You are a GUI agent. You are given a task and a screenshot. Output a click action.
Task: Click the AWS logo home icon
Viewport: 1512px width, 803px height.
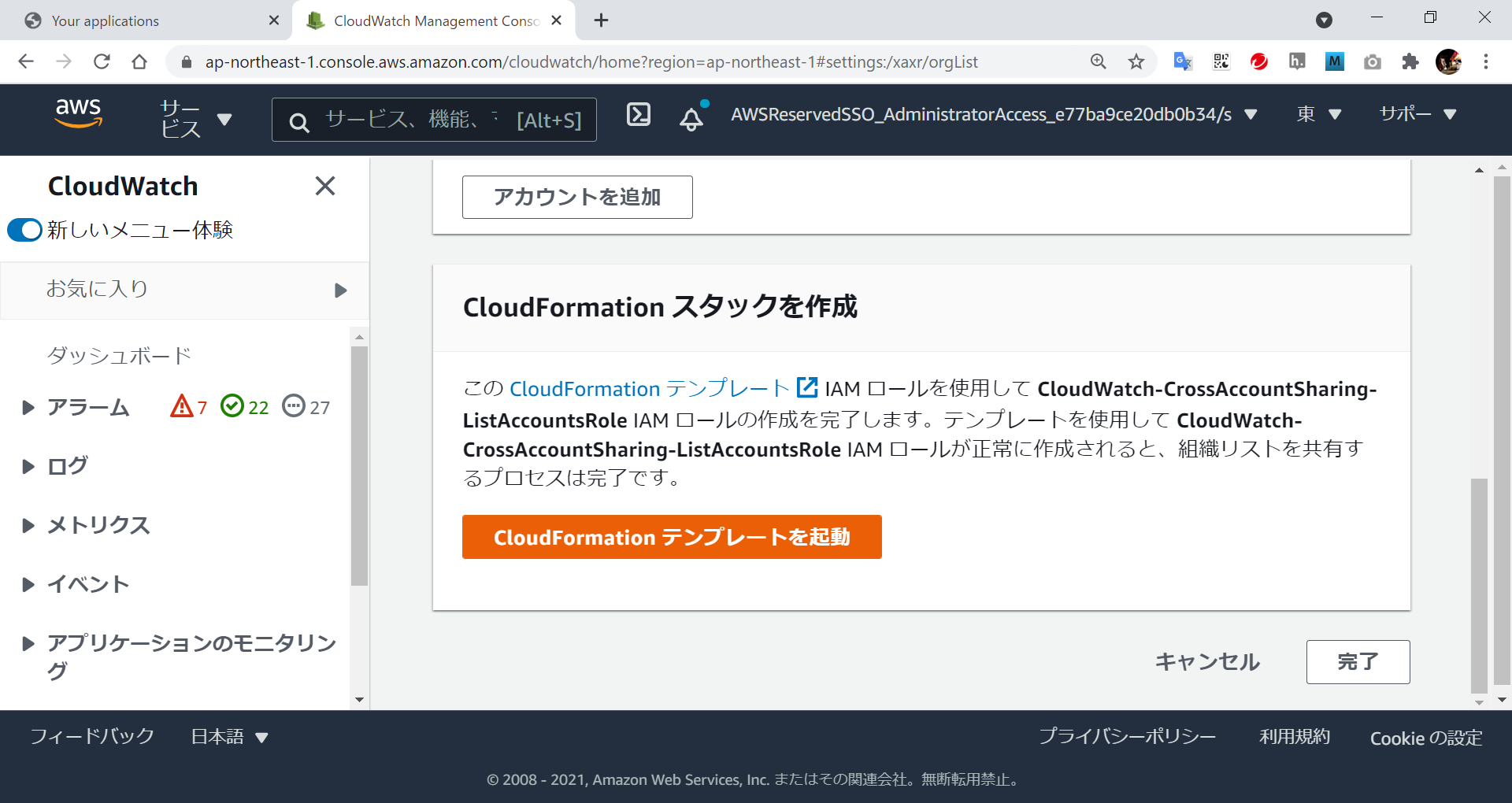coord(78,114)
